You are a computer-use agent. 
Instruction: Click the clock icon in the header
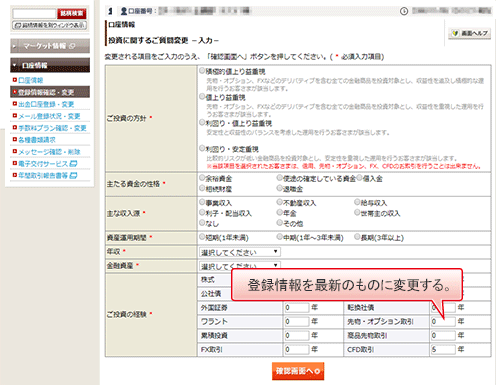[404, 11]
